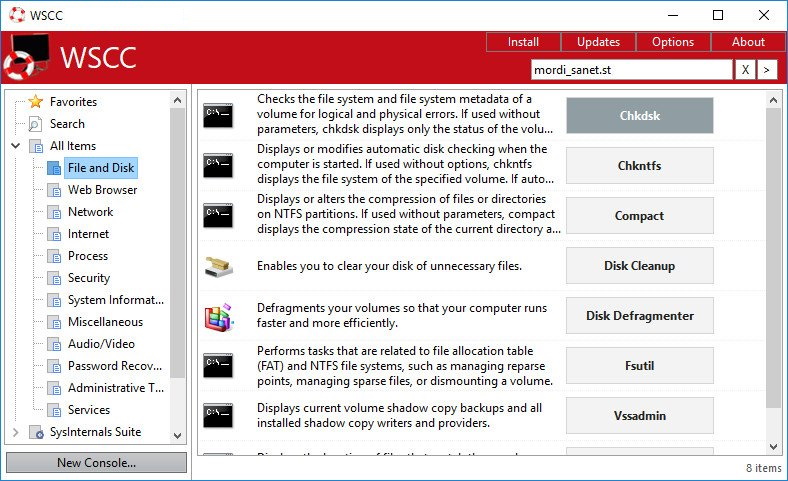Image resolution: width=788 pixels, height=481 pixels.
Task: Click the Security category icon
Action: click(x=54, y=278)
